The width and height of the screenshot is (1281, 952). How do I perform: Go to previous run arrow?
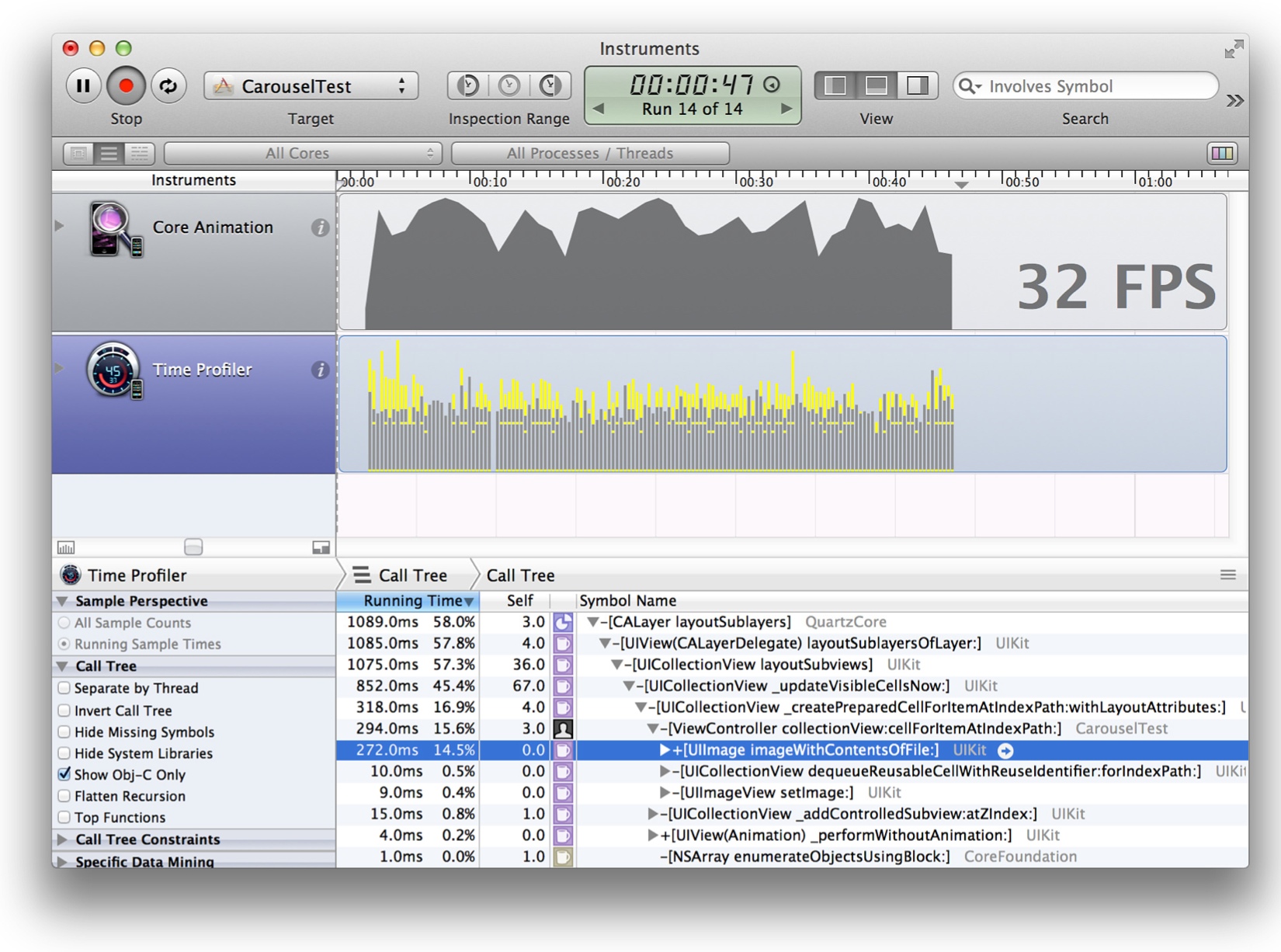(599, 109)
